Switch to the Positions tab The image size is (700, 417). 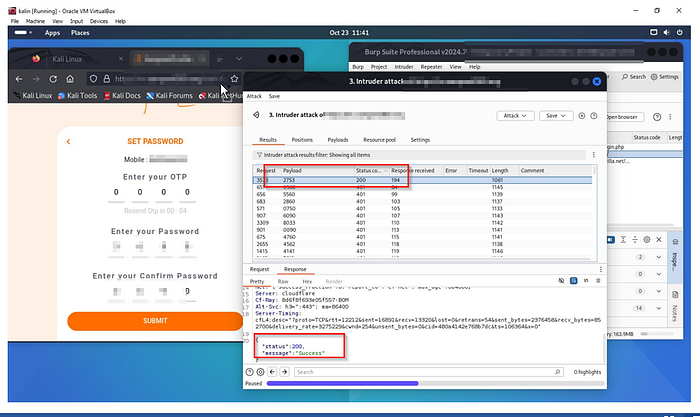(302, 140)
